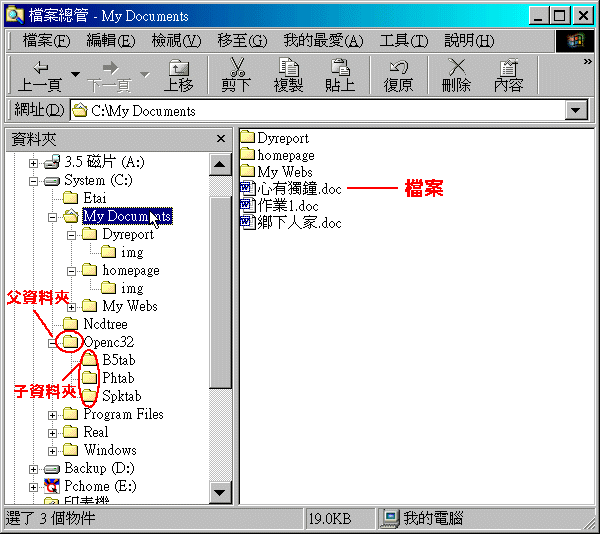Collapse the My Documents tree node

pyautogui.click(x=52, y=217)
